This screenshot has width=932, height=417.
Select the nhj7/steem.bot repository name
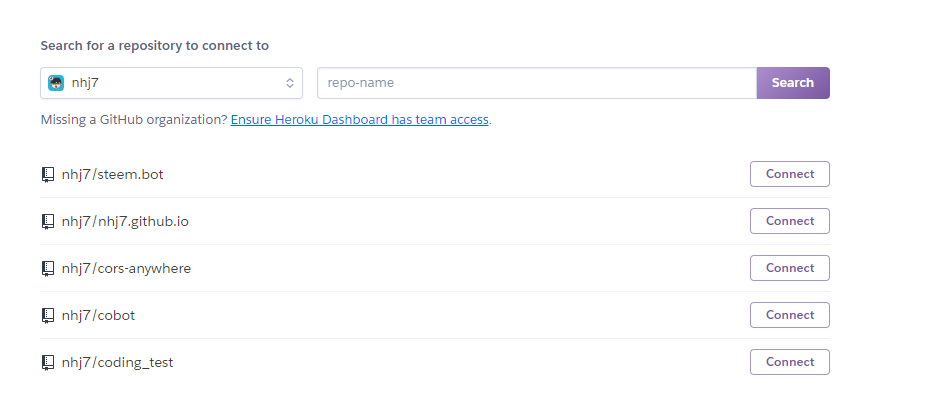[112, 175]
